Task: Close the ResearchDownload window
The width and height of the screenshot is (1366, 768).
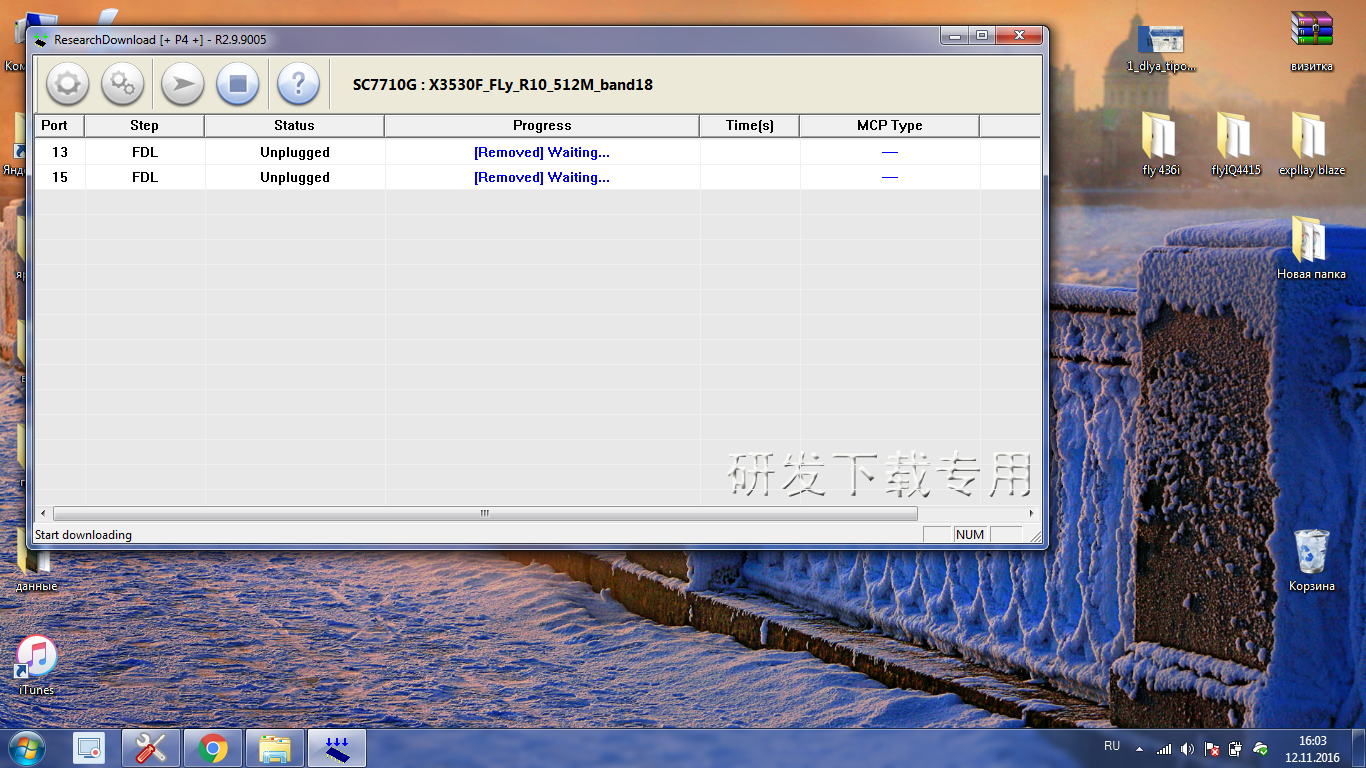Action: pos(1019,36)
